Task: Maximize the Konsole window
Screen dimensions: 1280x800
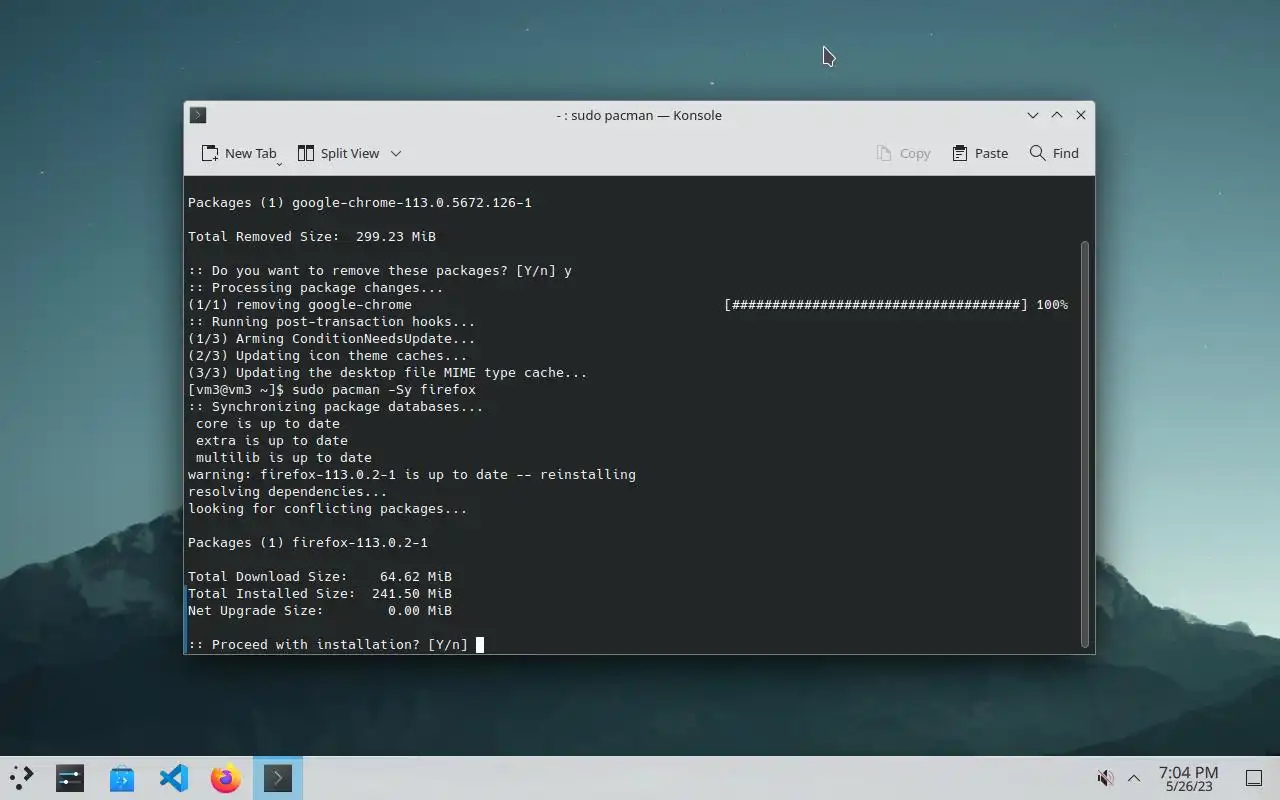Action: point(1057,115)
